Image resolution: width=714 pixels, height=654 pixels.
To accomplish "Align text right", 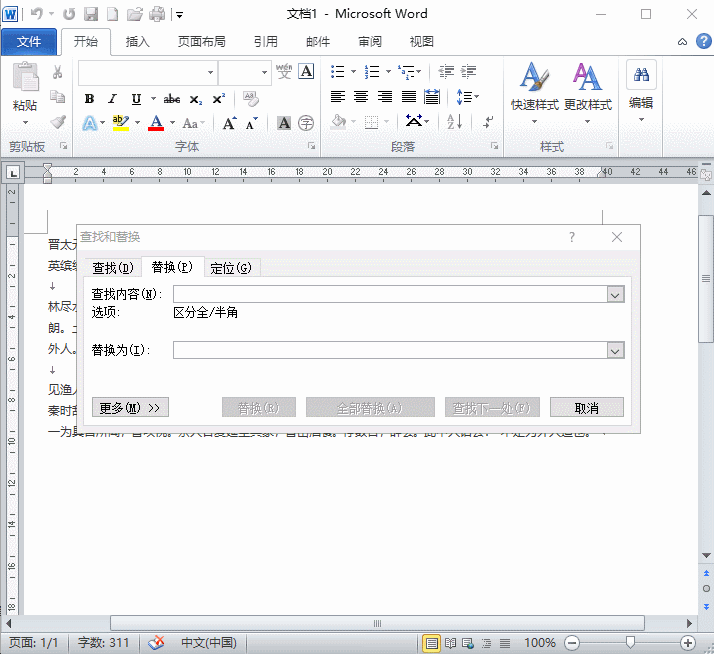I will point(385,97).
